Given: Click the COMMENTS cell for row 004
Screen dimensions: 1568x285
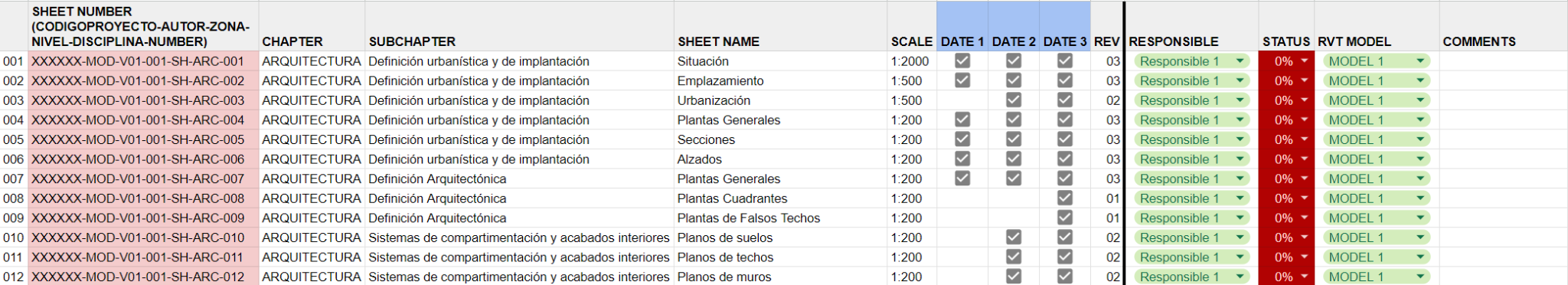Looking at the screenshot, I should 1503,120.
